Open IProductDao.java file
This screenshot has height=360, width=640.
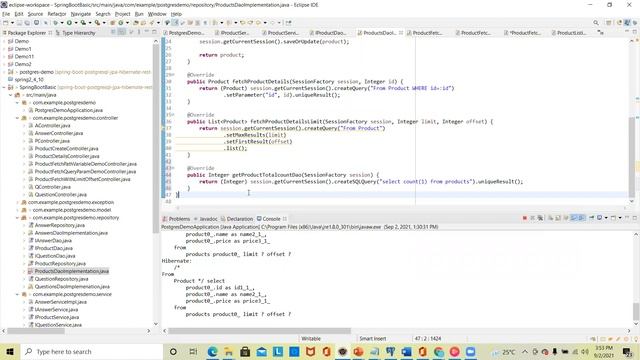51,248
